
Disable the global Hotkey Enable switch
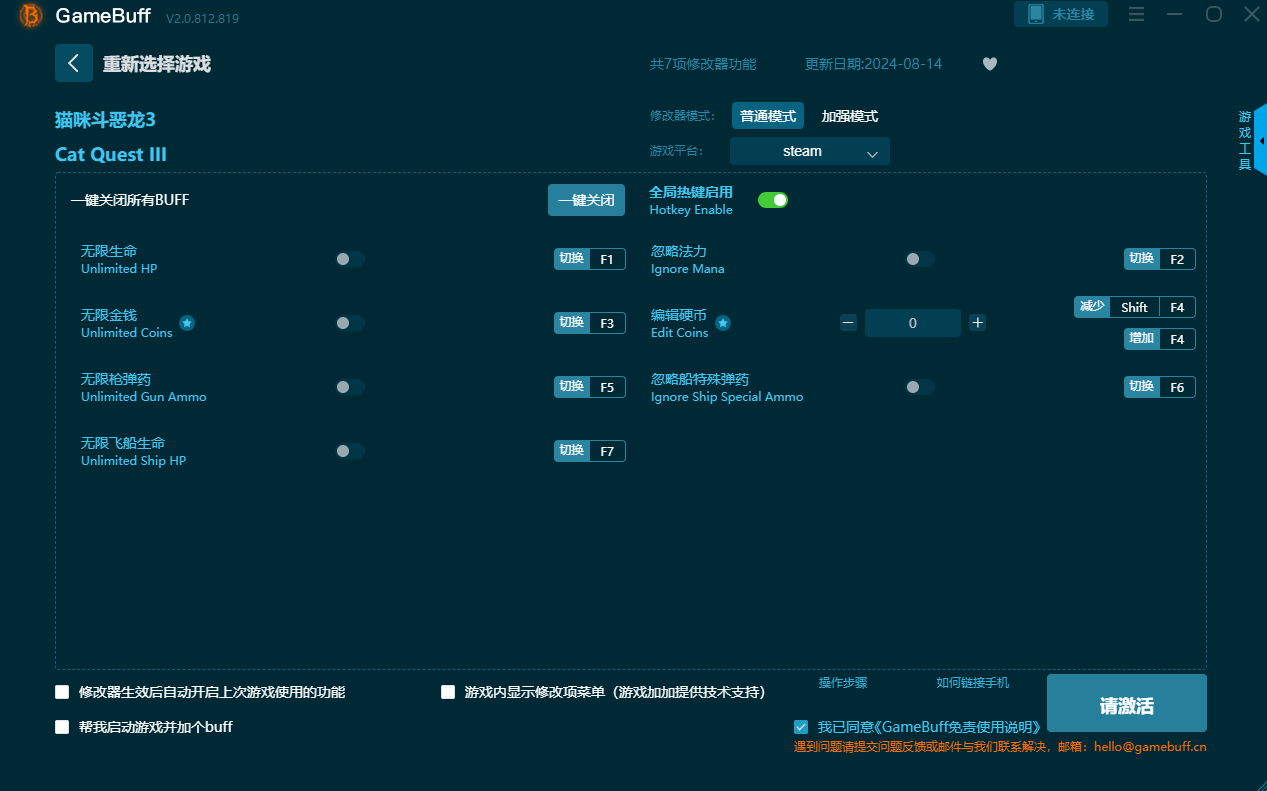[x=773, y=200]
